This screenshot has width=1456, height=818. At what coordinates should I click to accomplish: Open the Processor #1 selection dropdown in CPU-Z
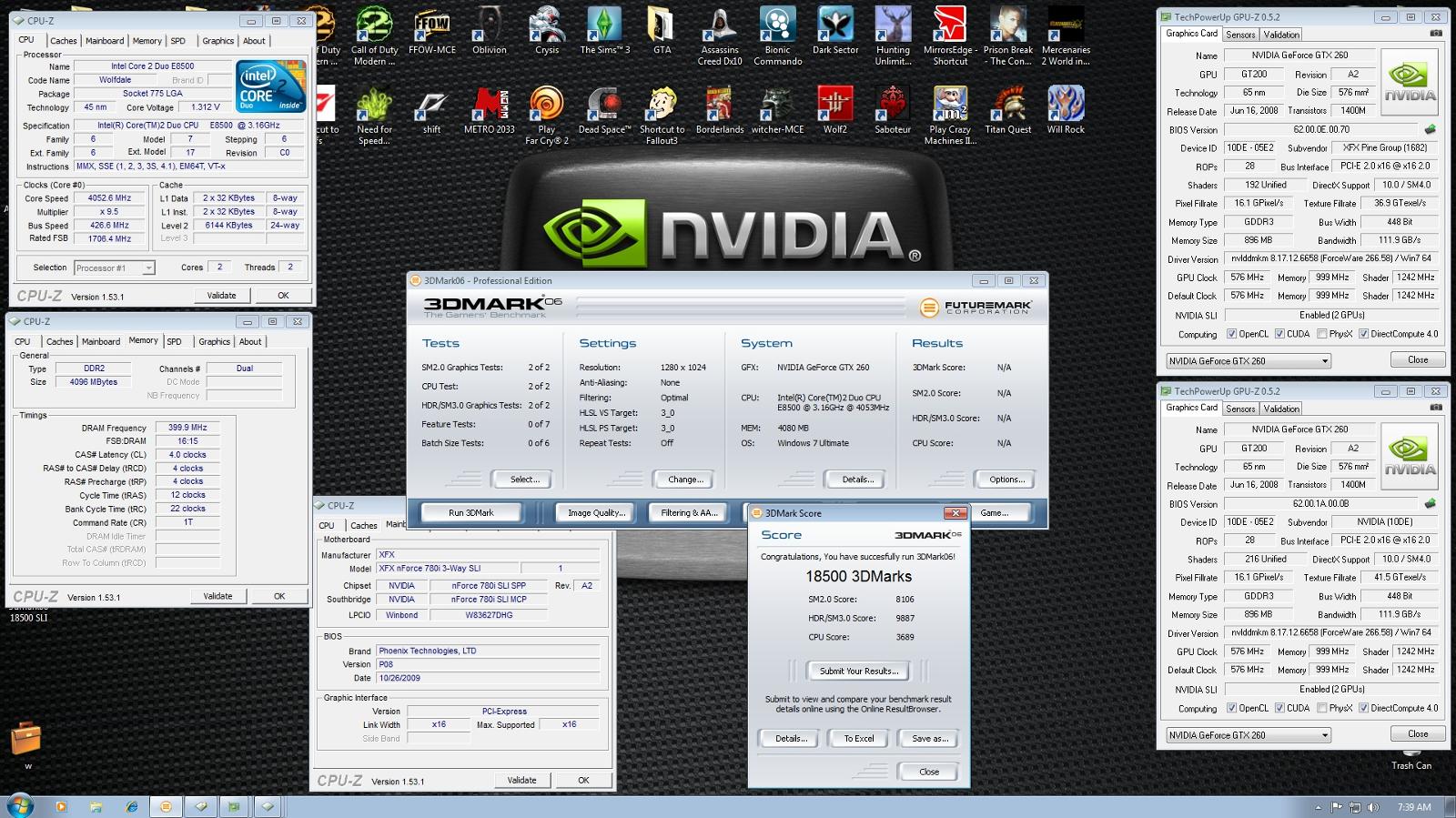click(x=115, y=268)
